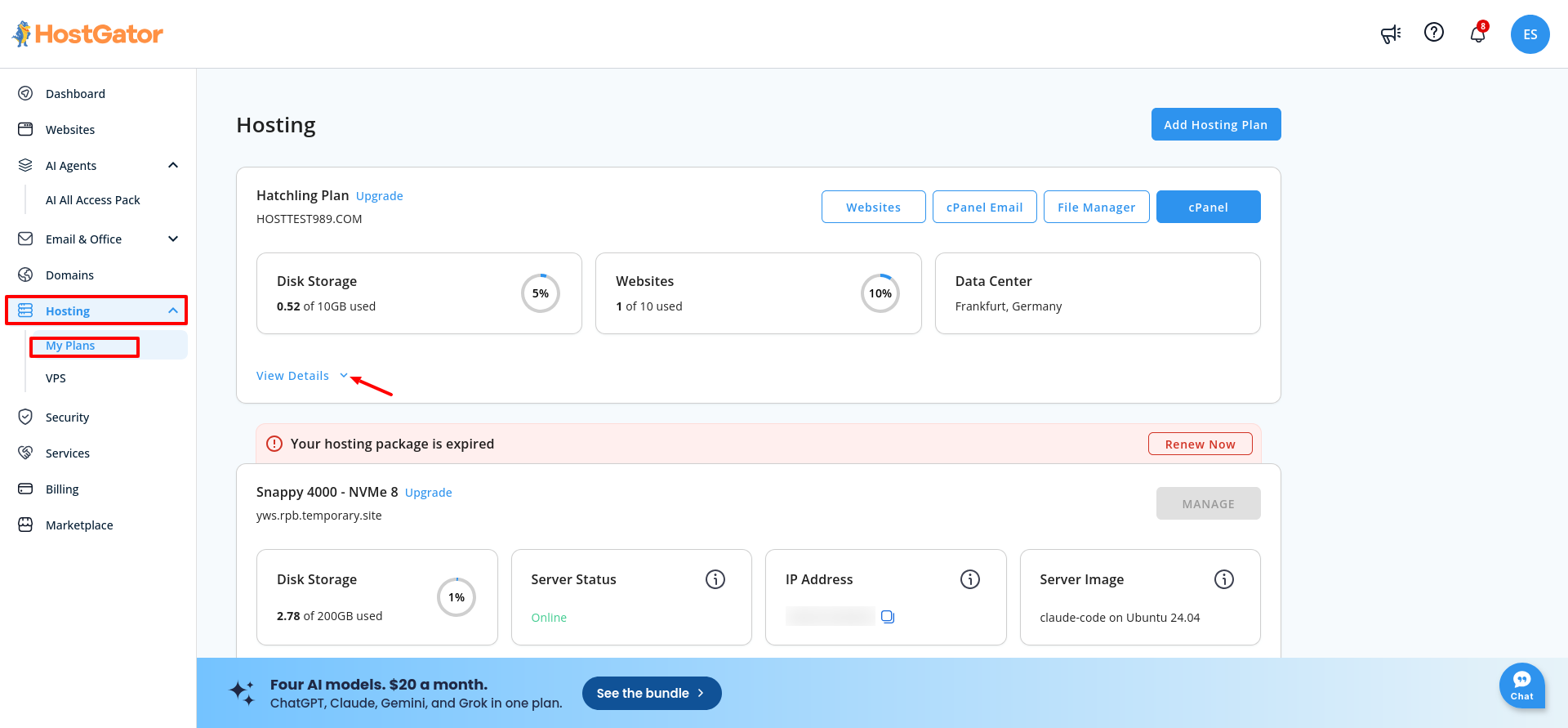Screen dimensions: 1568x728
Task: Collapse the AI Agents menu chevron
Action: 173,165
